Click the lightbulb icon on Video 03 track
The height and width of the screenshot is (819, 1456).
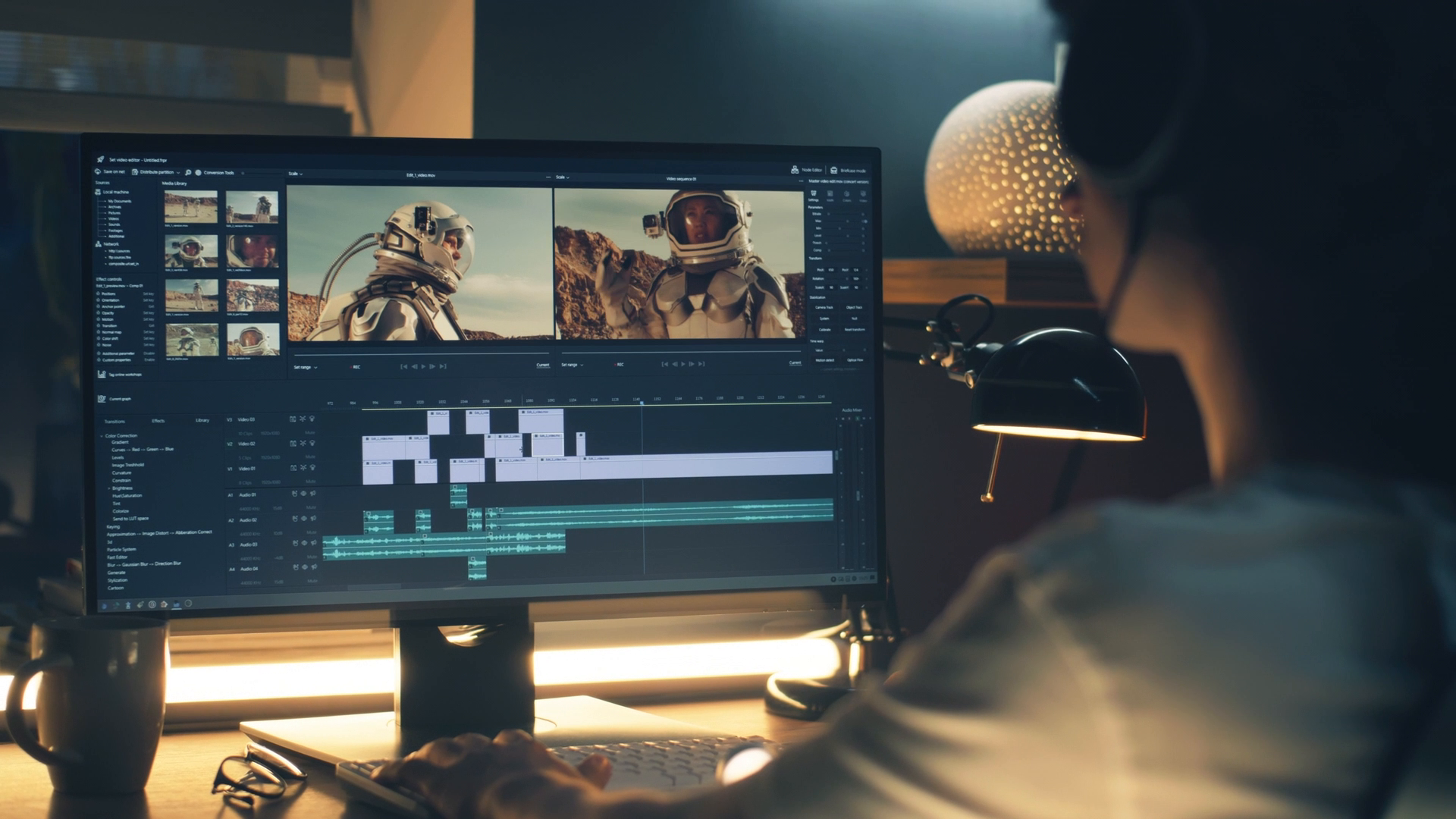click(x=312, y=419)
